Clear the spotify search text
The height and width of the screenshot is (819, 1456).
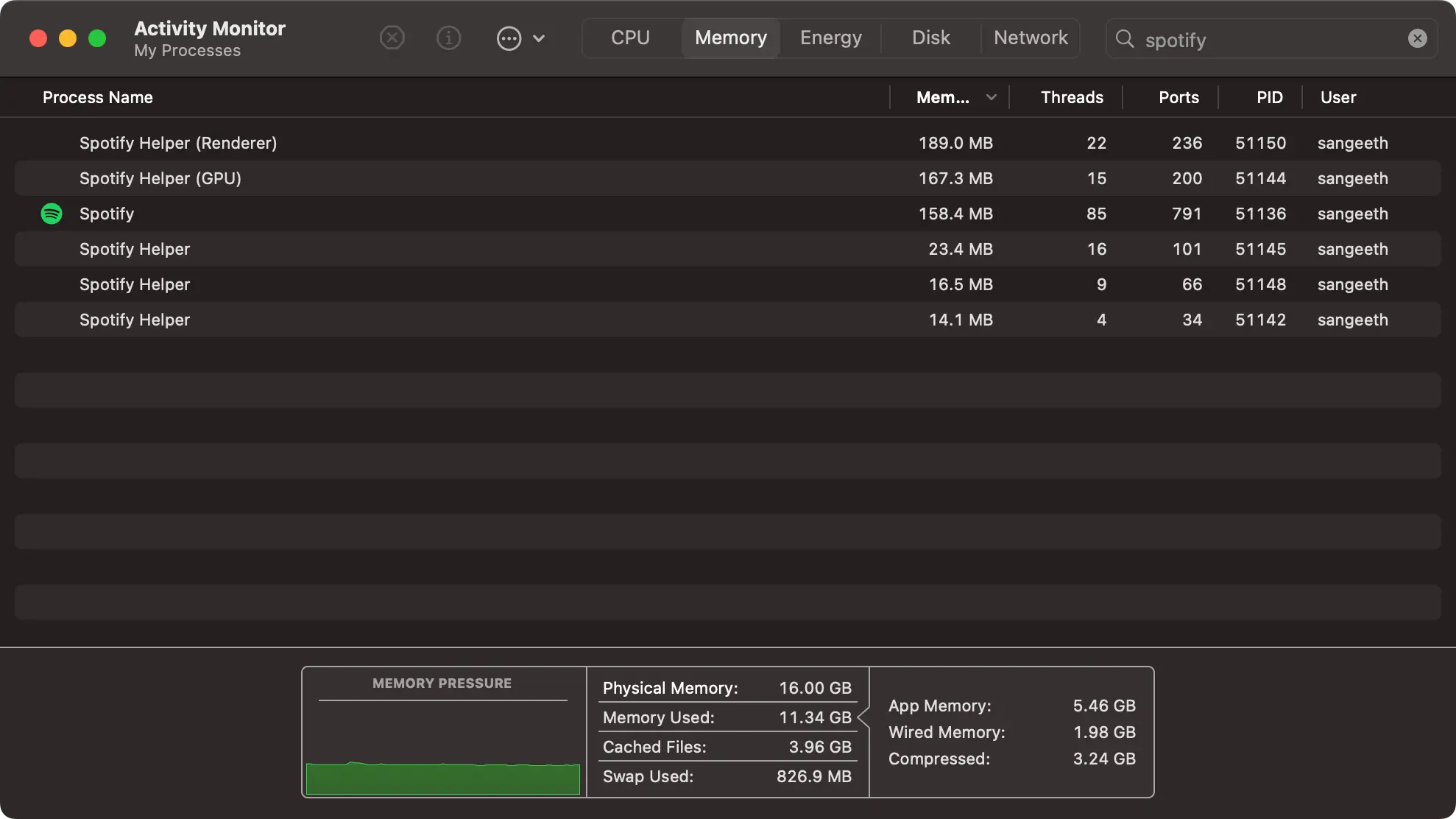tap(1418, 38)
